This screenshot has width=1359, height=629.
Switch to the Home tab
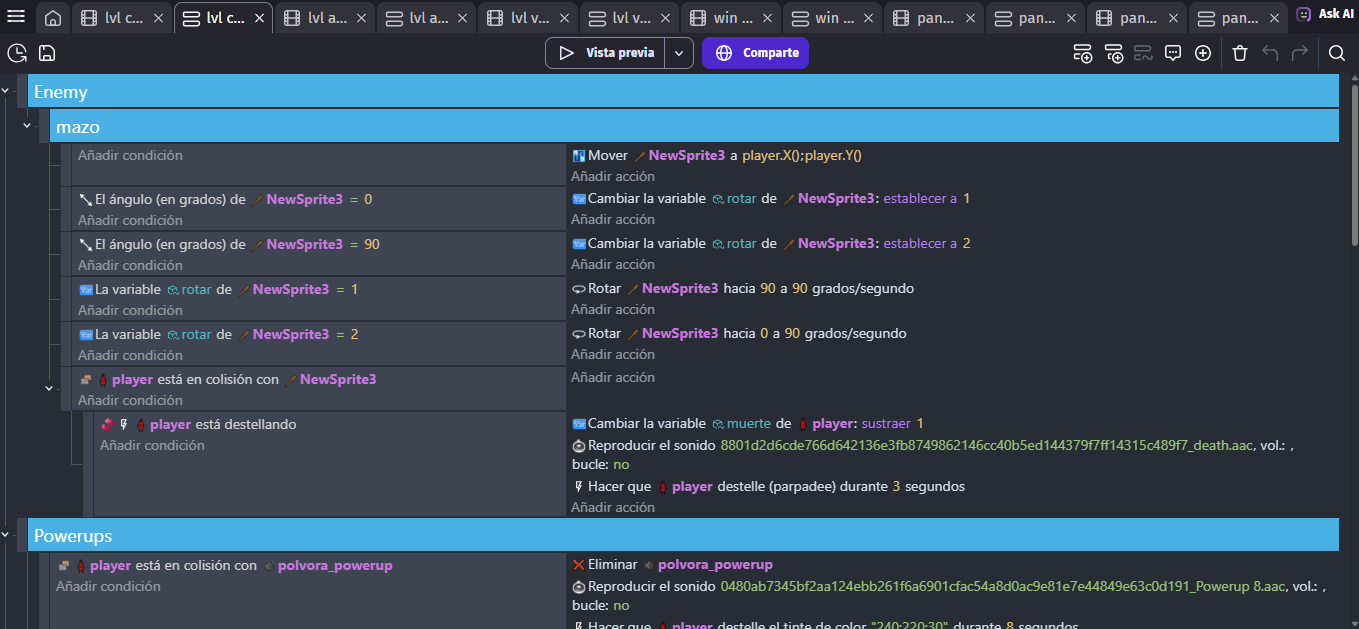tap(53, 17)
